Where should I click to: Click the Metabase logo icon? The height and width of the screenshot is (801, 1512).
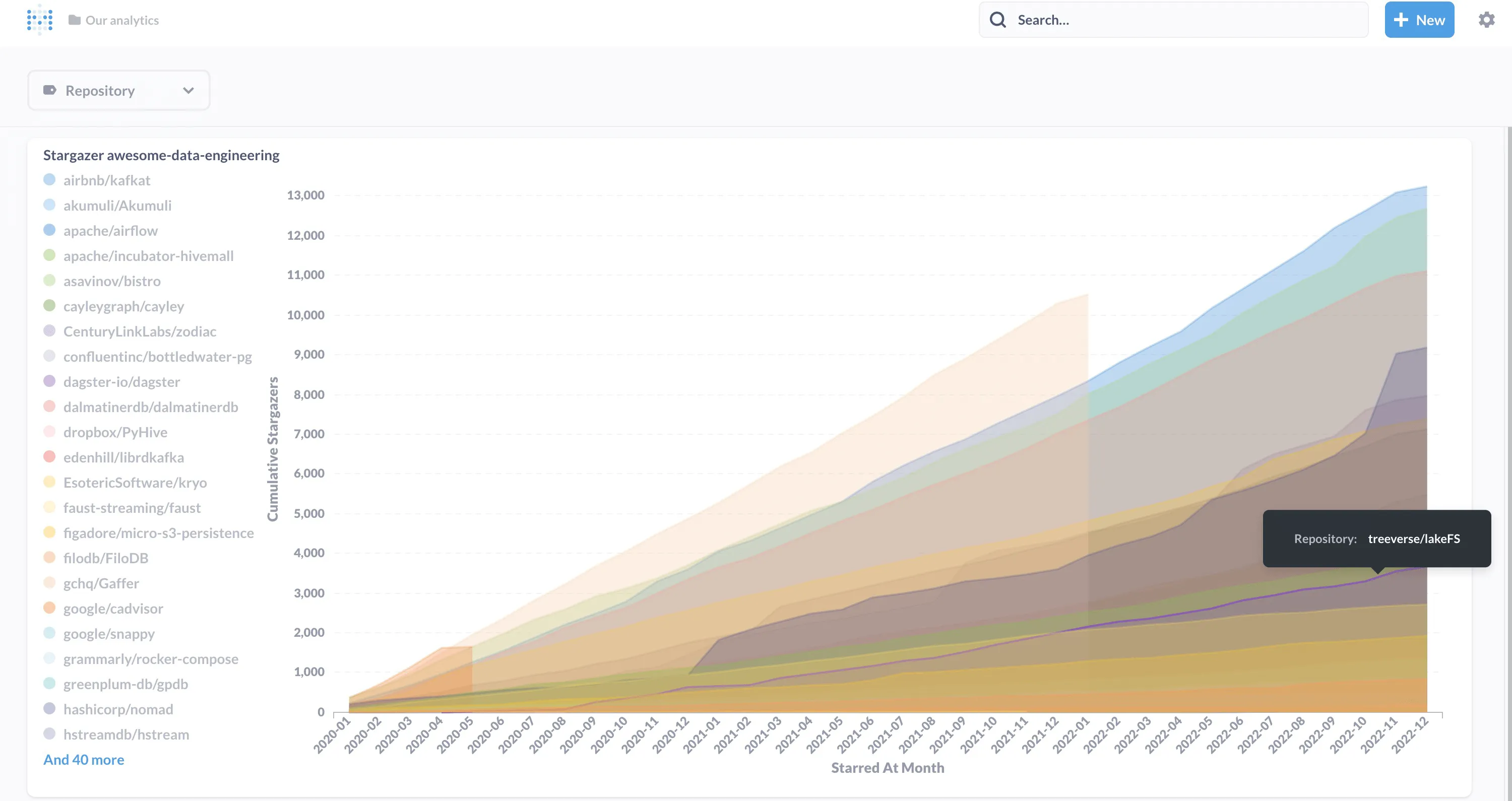click(x=39, y=20)
